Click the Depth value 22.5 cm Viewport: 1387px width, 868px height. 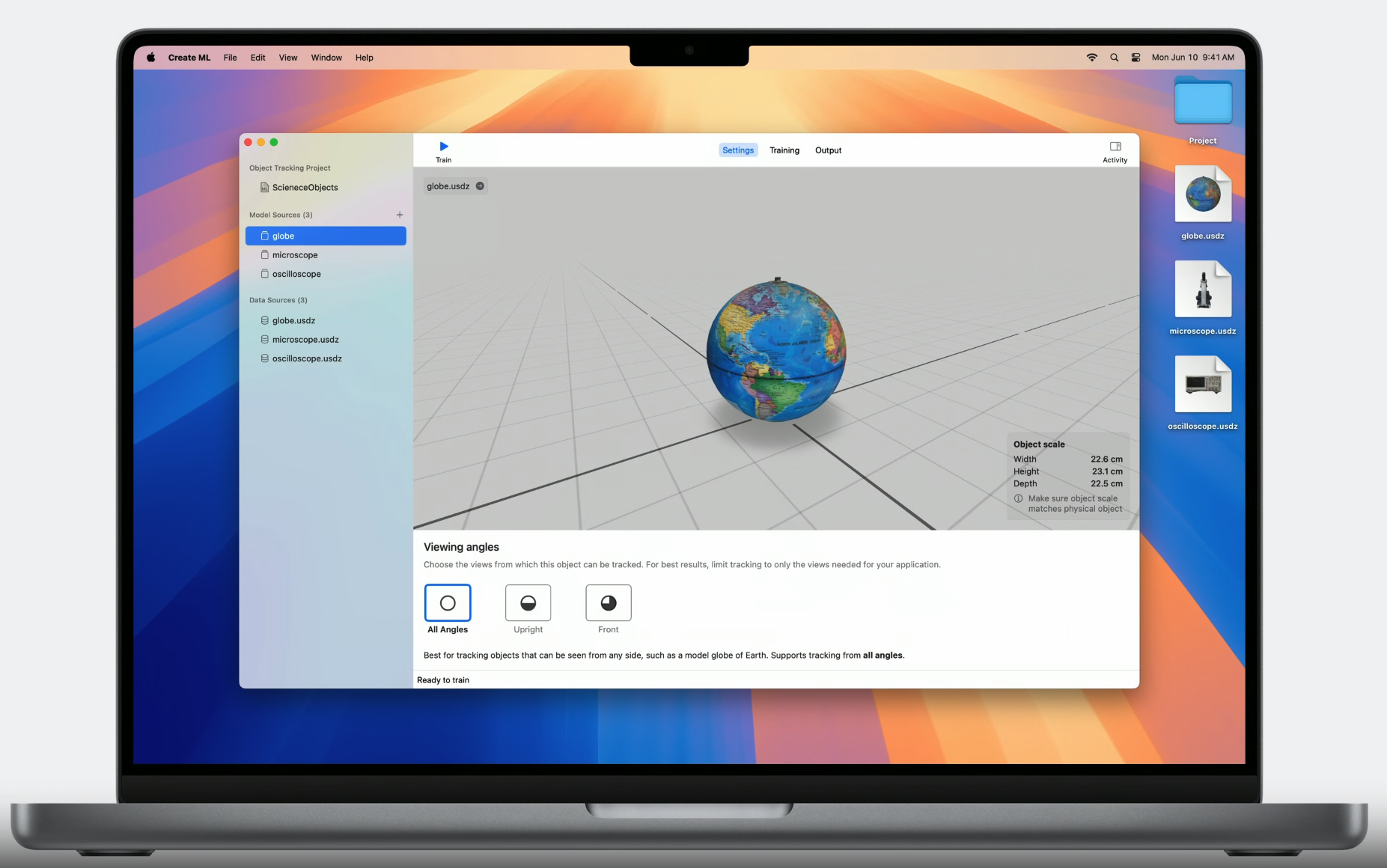point(1106,483)
